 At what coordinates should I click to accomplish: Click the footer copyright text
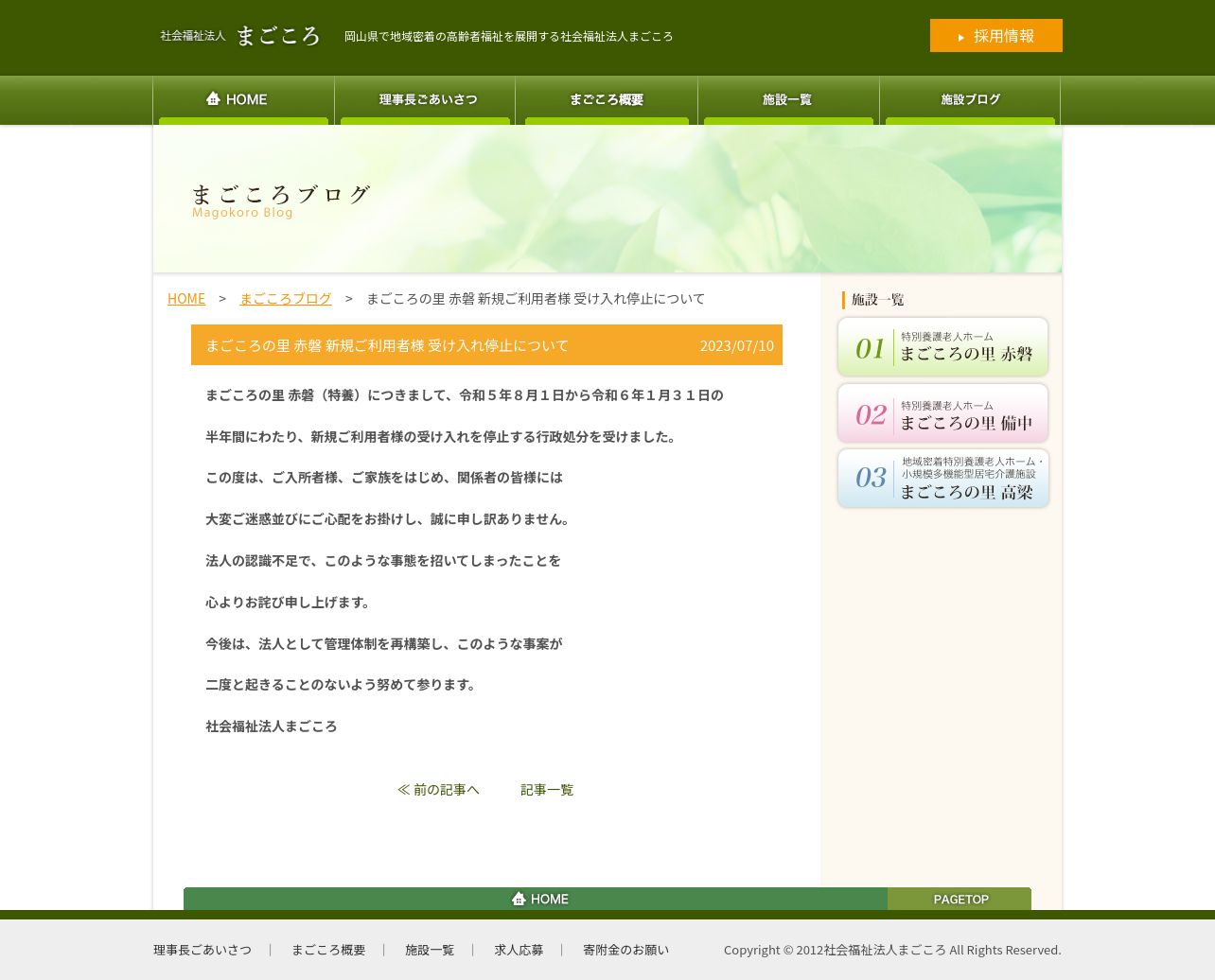point(892,950)
